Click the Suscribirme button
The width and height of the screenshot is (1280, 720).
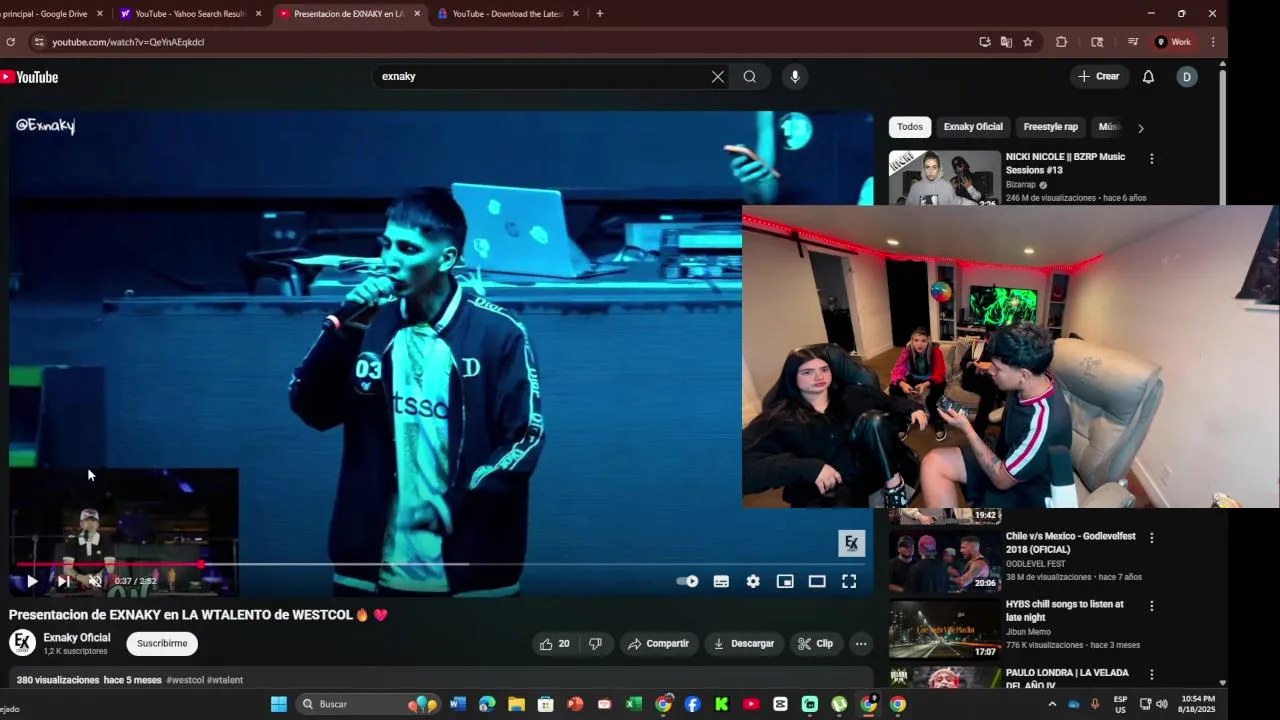162,643
